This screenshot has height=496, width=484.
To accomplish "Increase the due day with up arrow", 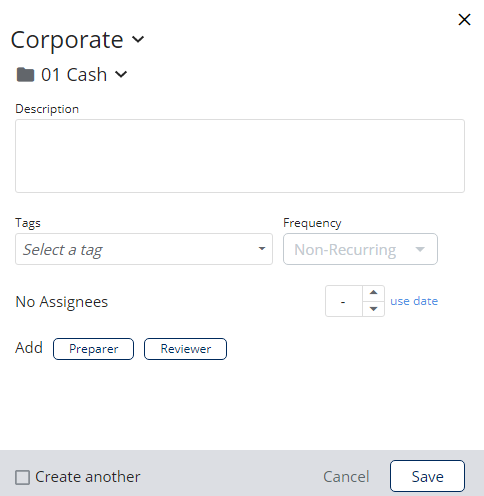I will click(x=373, y=292).
